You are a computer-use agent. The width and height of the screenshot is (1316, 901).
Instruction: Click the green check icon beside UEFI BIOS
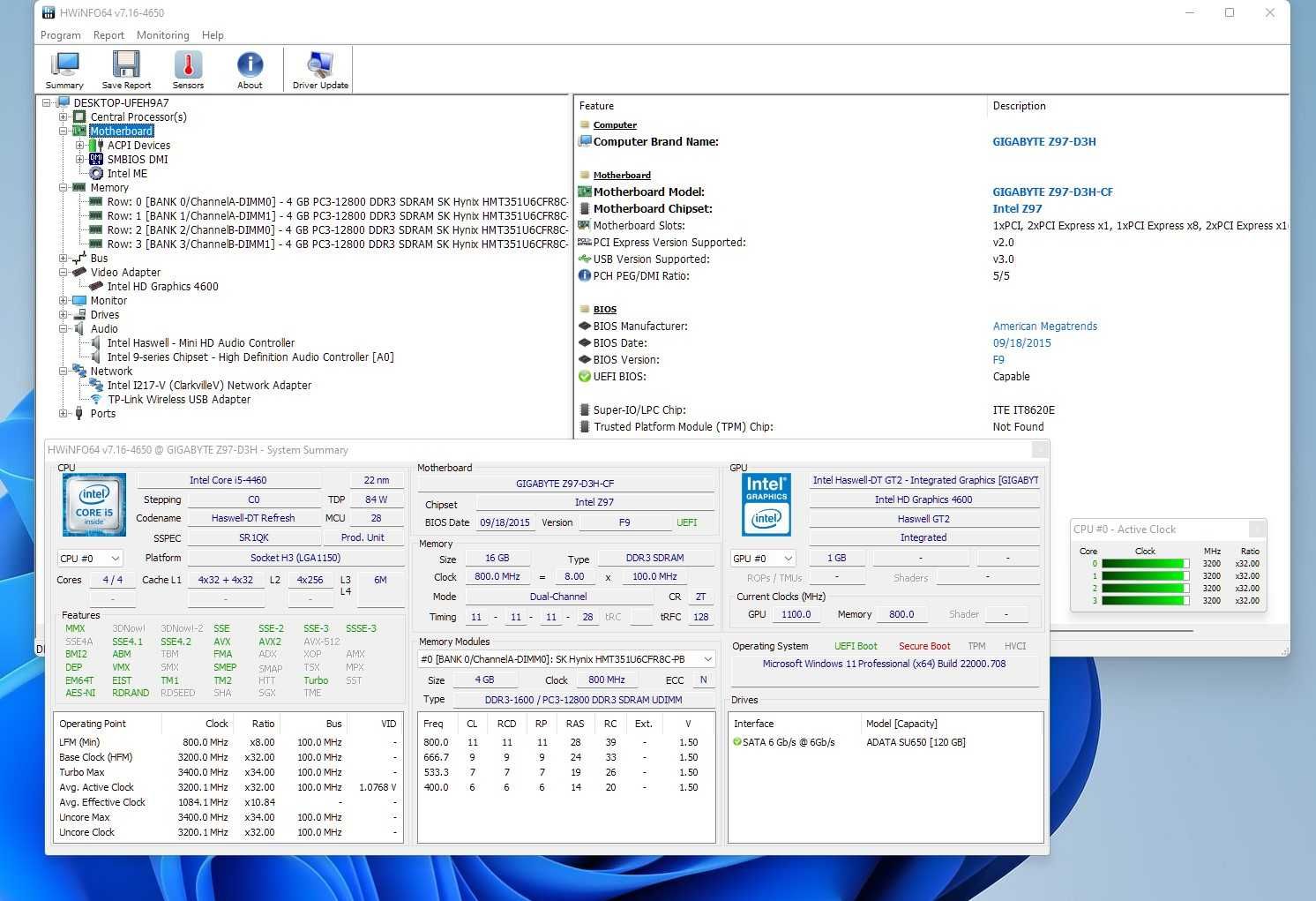coord(584,377)
